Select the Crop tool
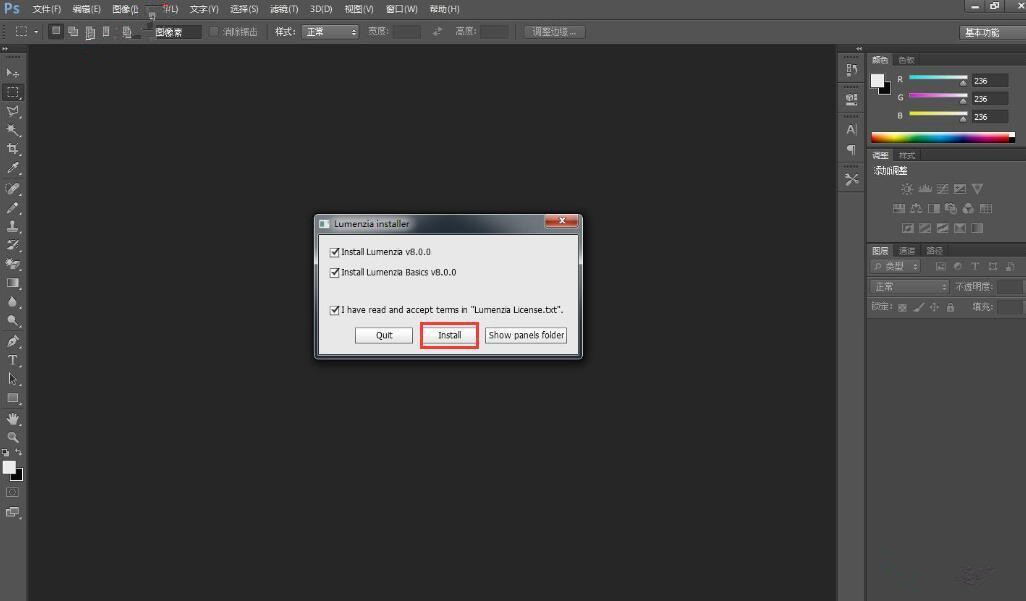 [12, 149]
